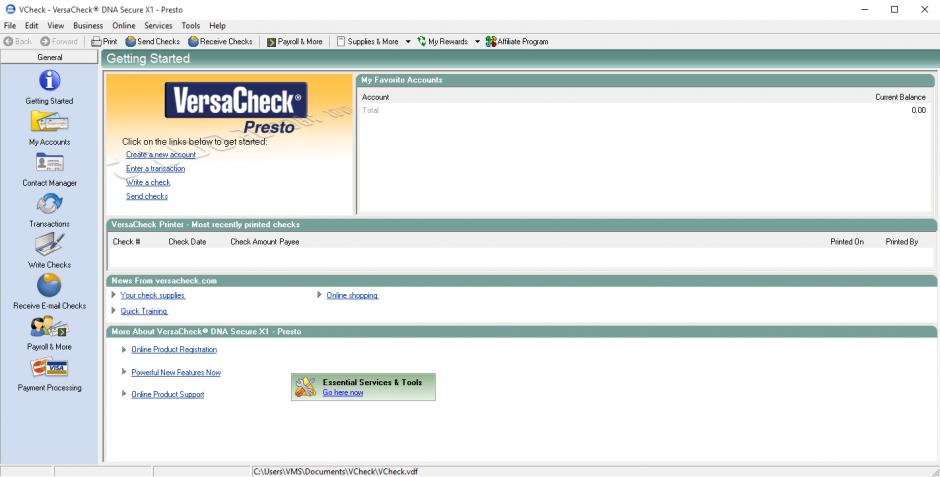The width and height of the screenshot is (940, 477).
Task: Click the Check Date column header
Action: point(187,241)
